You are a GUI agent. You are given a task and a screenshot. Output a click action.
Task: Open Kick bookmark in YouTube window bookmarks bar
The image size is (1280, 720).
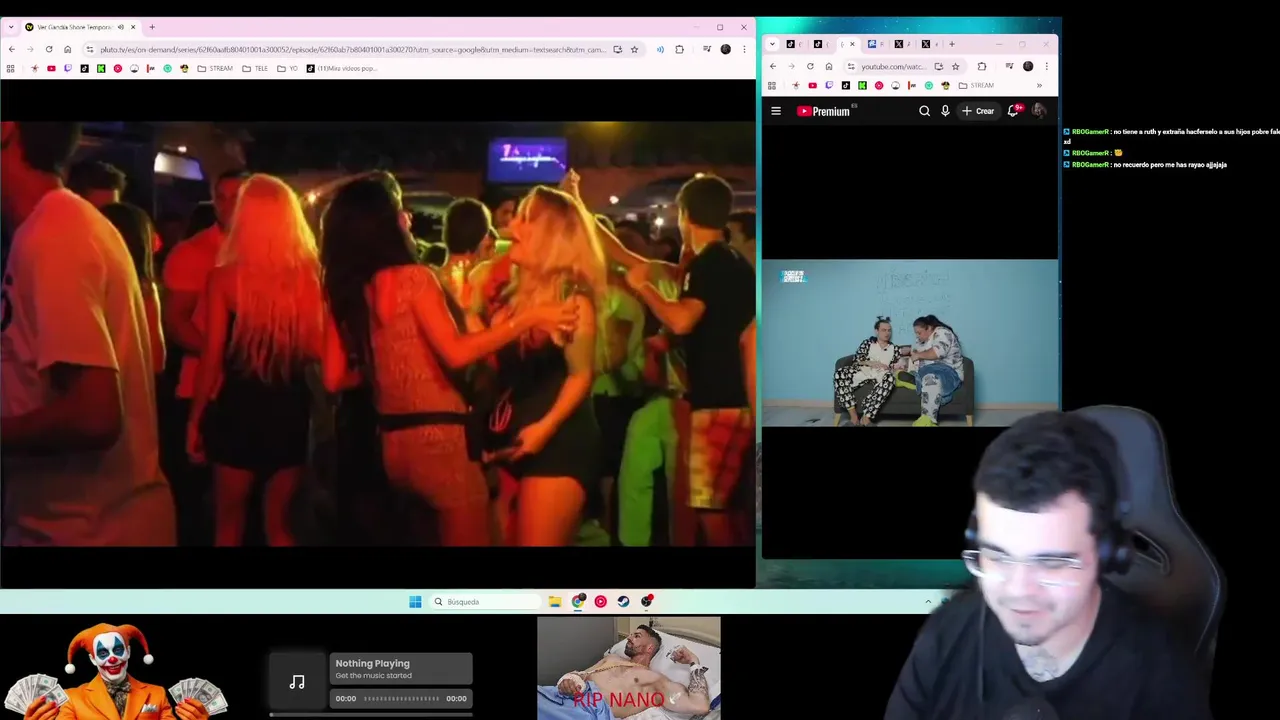862,85
